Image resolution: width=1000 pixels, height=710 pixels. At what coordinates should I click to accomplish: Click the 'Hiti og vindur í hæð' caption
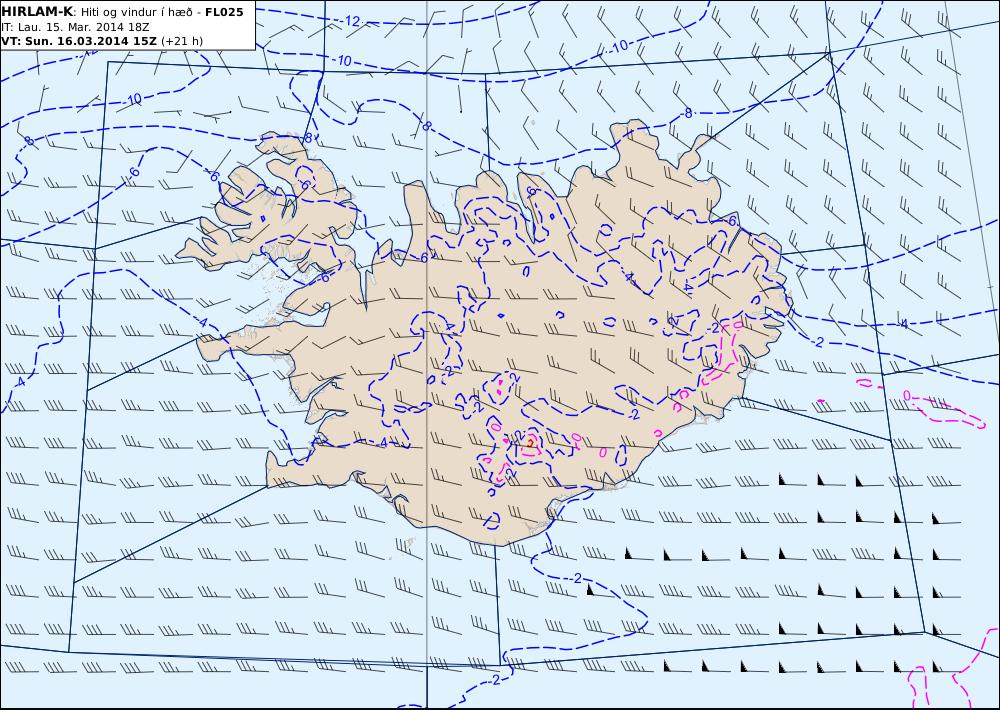(x=136, y=13)
